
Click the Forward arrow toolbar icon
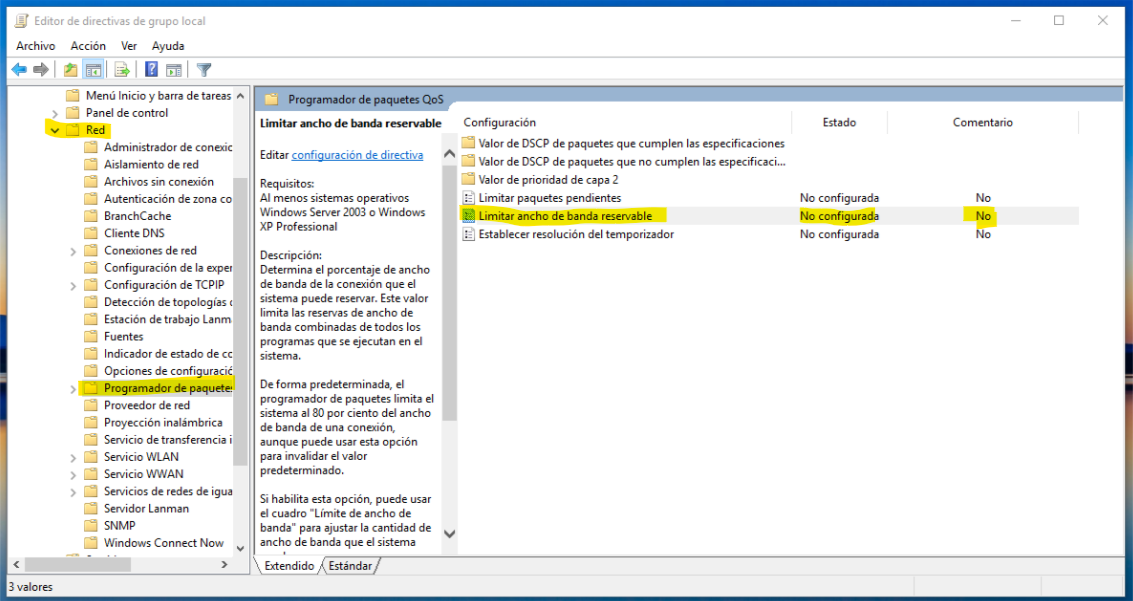point(41,69)
